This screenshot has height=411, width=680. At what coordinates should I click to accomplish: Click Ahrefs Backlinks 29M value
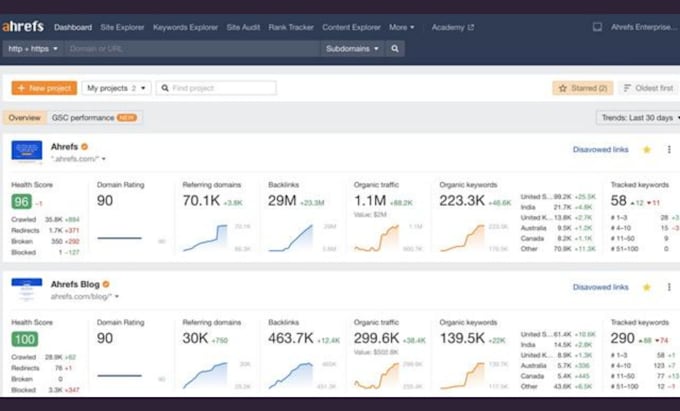pyautogui.click(x=282, y=200)
